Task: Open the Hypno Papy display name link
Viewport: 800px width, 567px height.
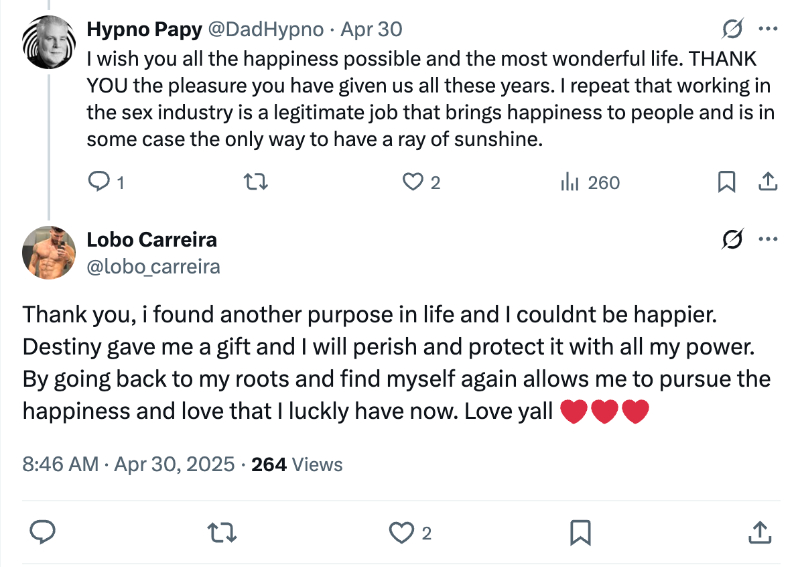Action: [x=143, y=30]
